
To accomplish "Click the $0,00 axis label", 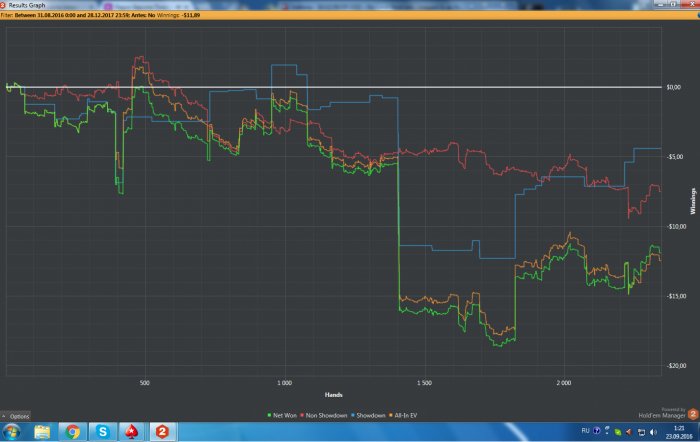I will coord(674,87).
